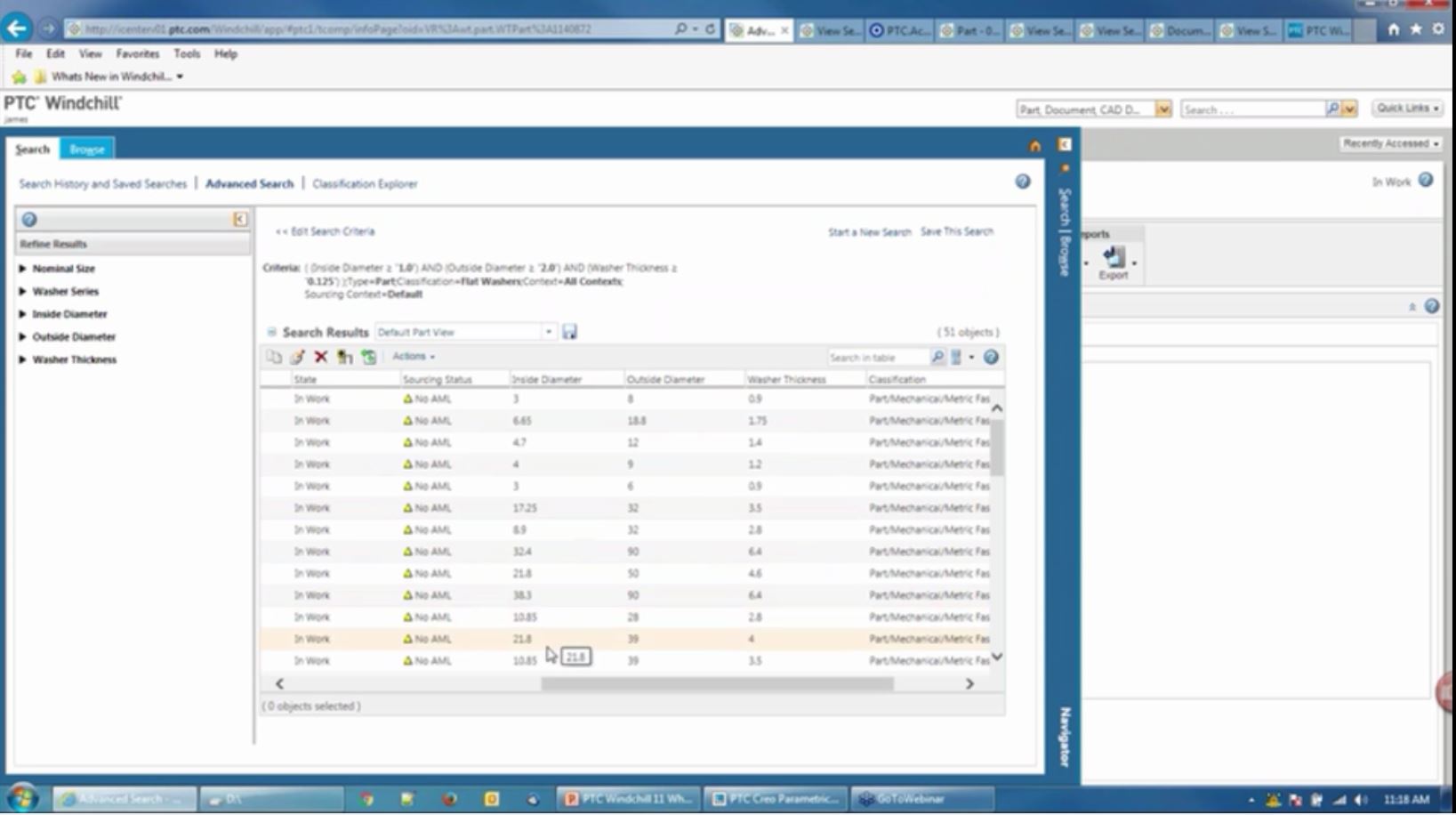1456x815 pixels.
Task: Collapse the Search Results table toggle
Action: pyautogui.click(x=272, y=332)
